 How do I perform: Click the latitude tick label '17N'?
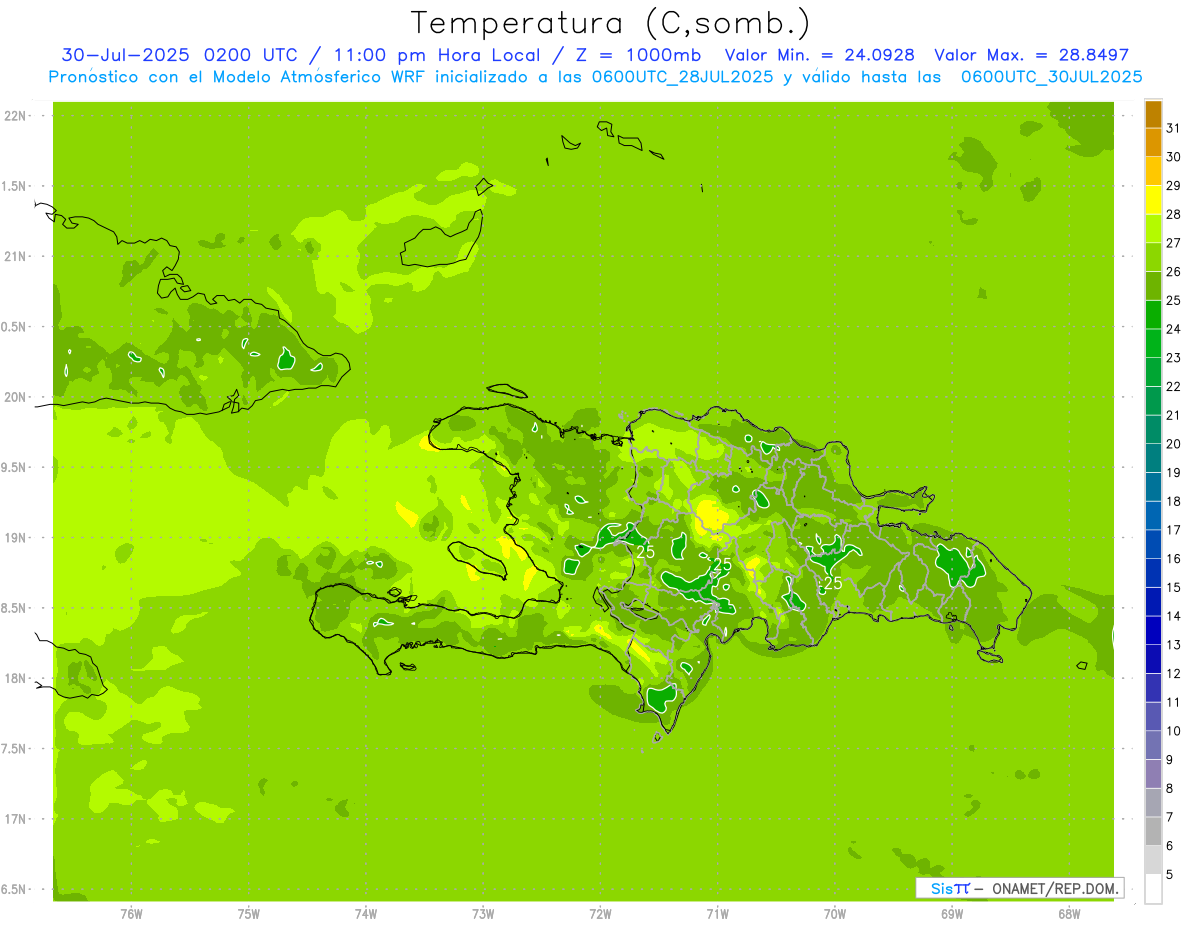tap(16, 819)
